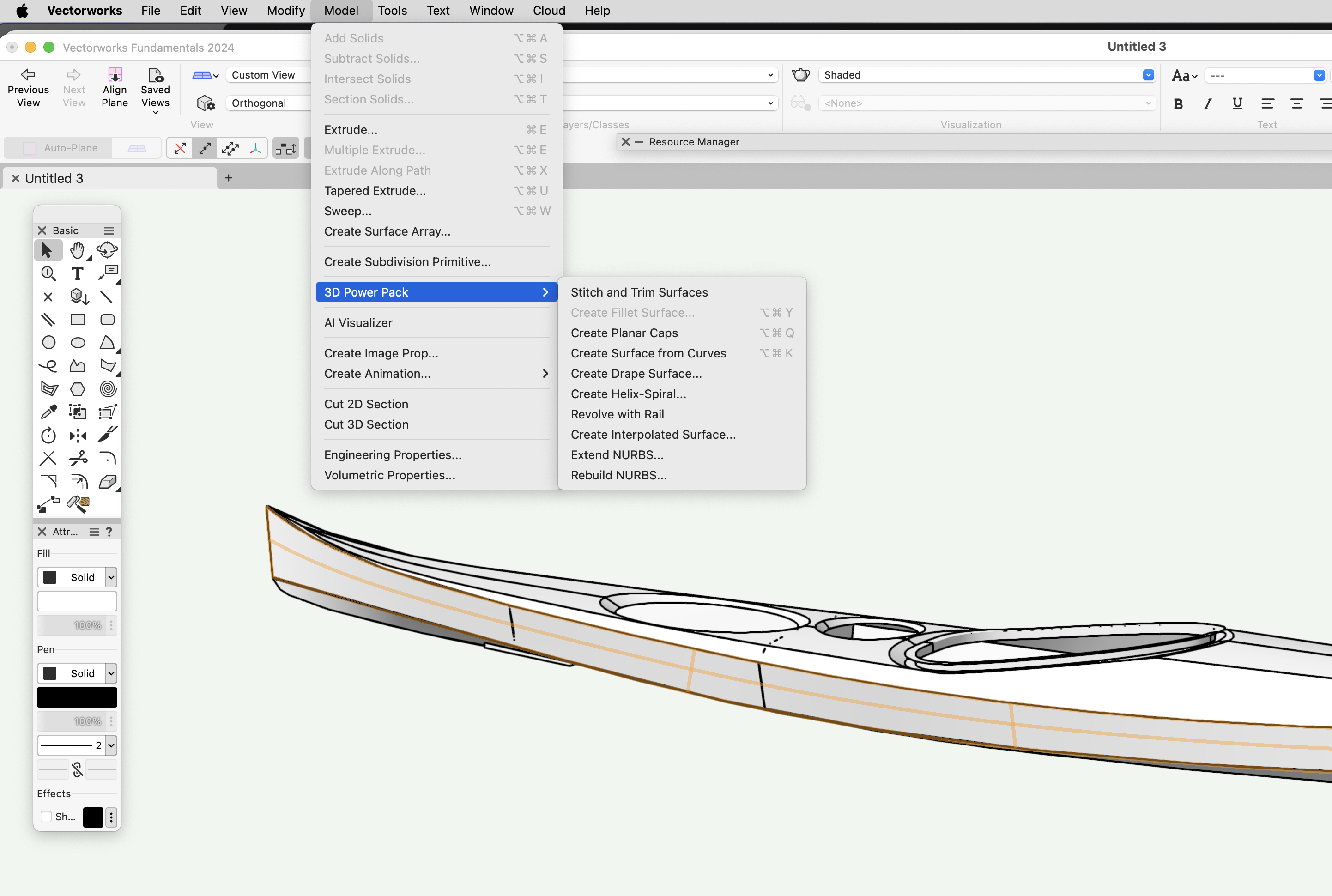Pick the Eyedropper tool
1332x896 pixels.
48,412
